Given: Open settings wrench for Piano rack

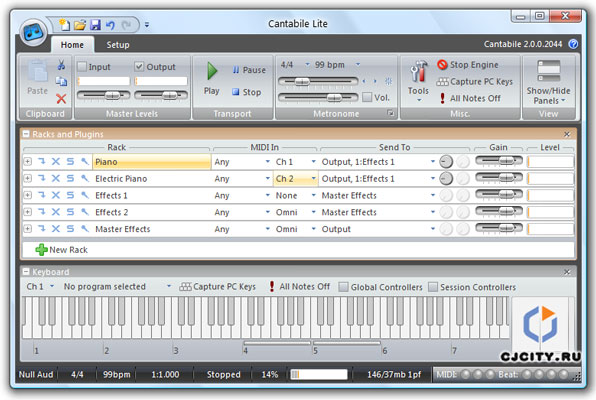Looking at the screenshot, I should 85,162.
